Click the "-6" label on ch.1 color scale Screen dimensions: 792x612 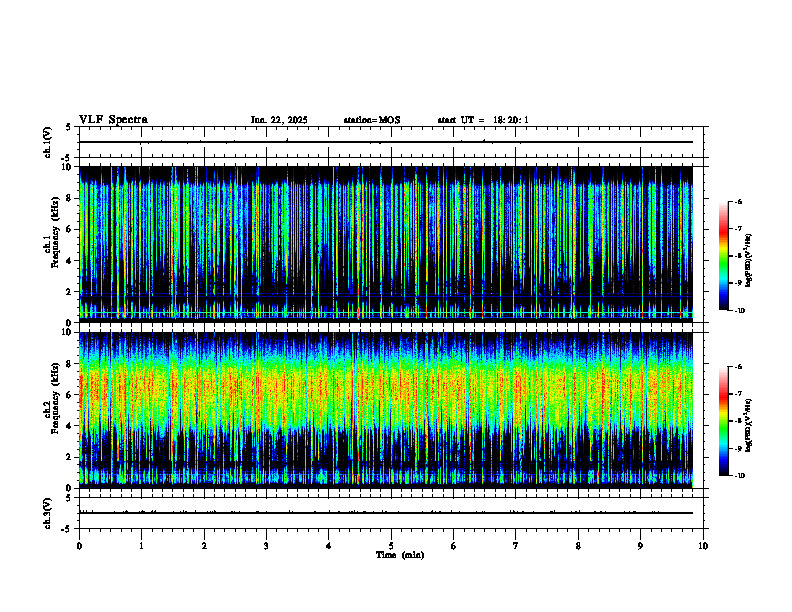(x=738, y=201)
